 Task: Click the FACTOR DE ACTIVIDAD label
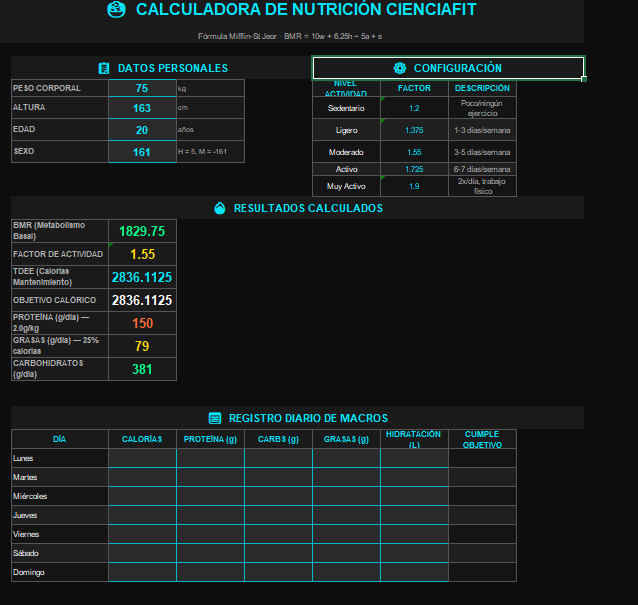point(58,254)
